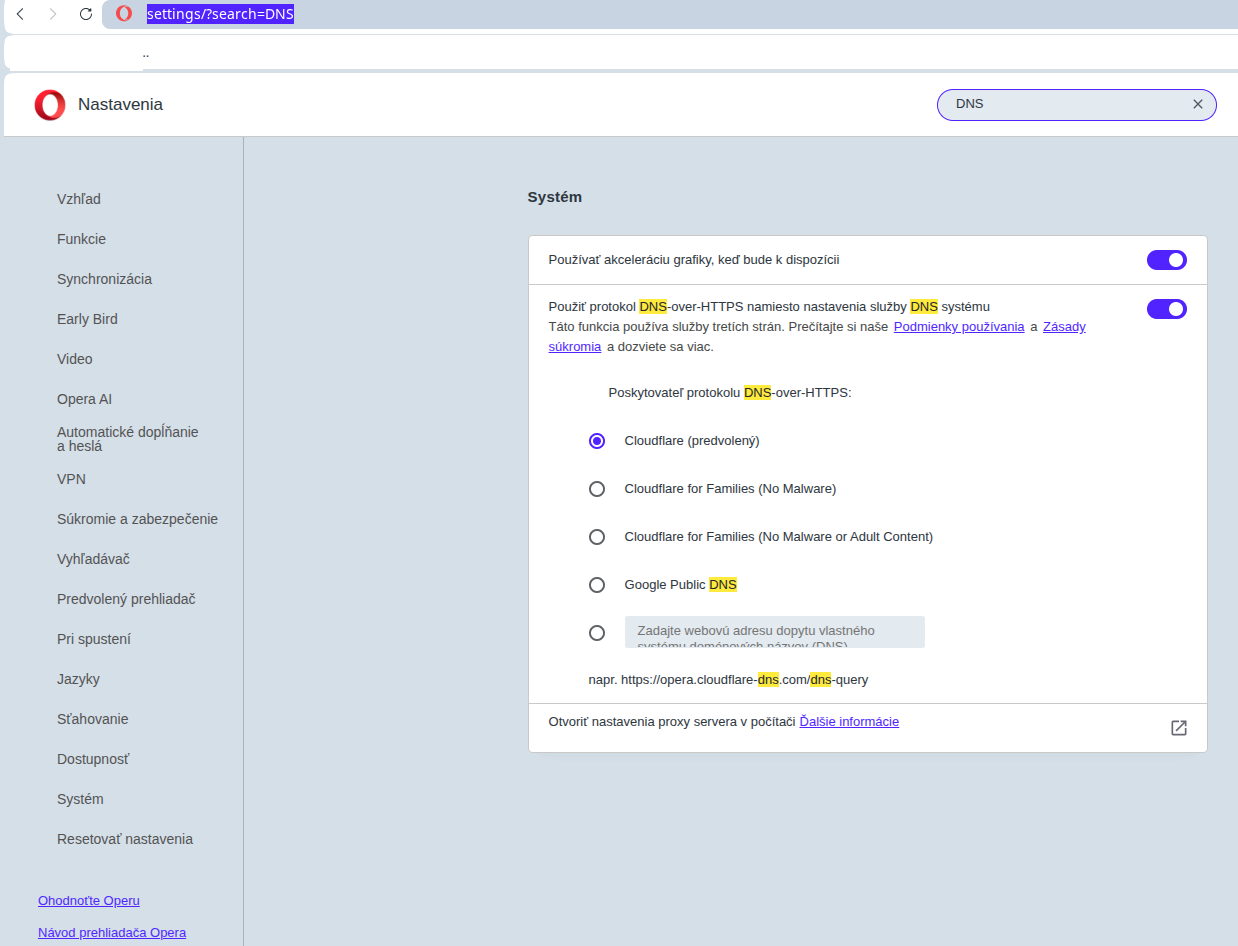1238x946 pixels.
Task: Select Cloudflare (predvolený) radio button
Action: tap(597, 441)
